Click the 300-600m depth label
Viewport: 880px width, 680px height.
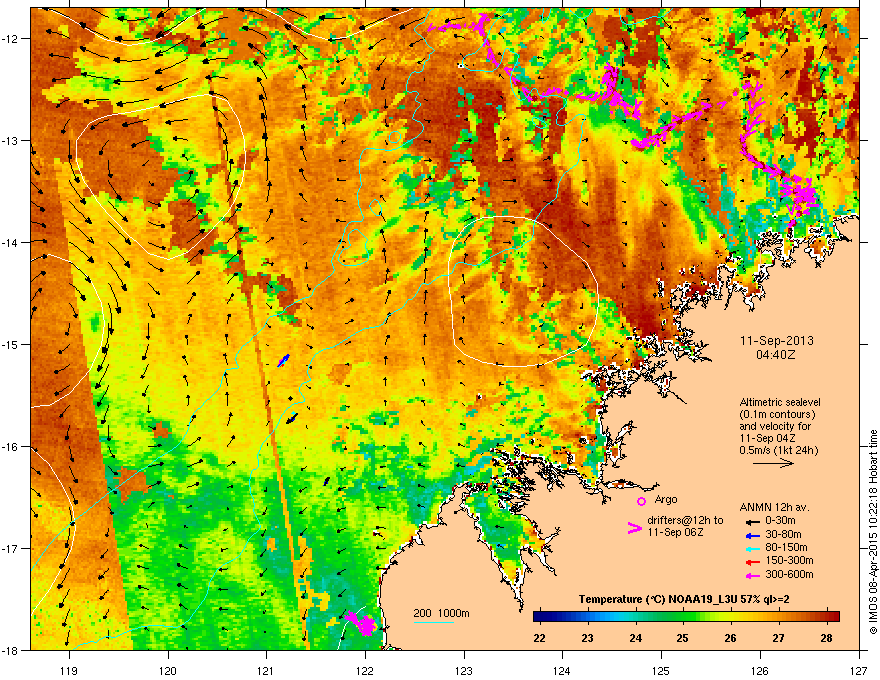click(x=789, y=574)
